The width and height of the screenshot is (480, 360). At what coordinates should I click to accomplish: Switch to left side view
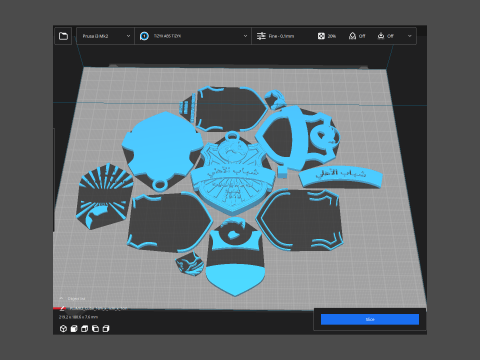(x=95, y=329)
